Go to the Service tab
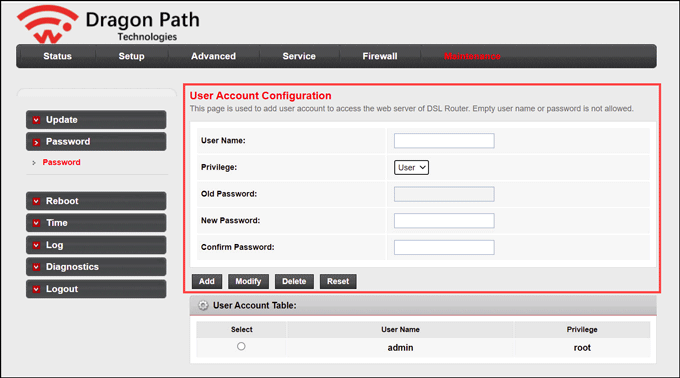The height and width of the screenshot is (378, 680). (299, 56)
